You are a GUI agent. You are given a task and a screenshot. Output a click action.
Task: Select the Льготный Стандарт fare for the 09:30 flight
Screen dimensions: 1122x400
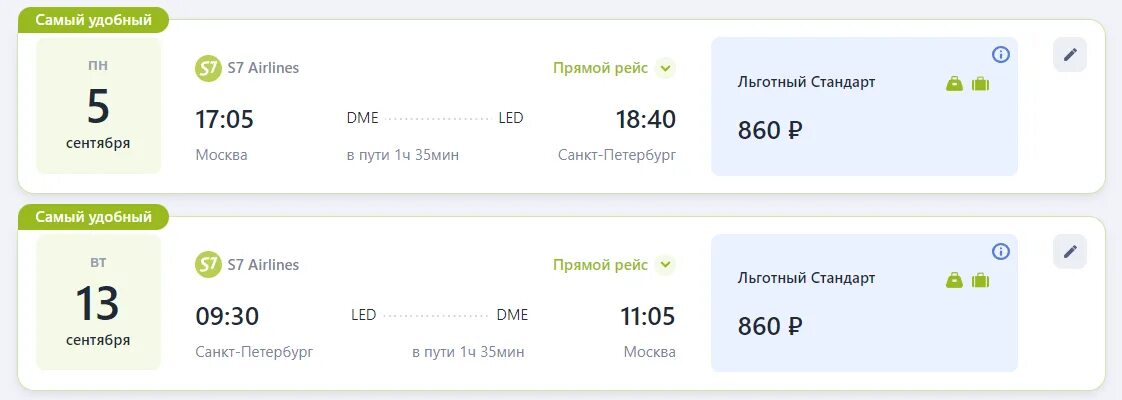tap(864, 303)
